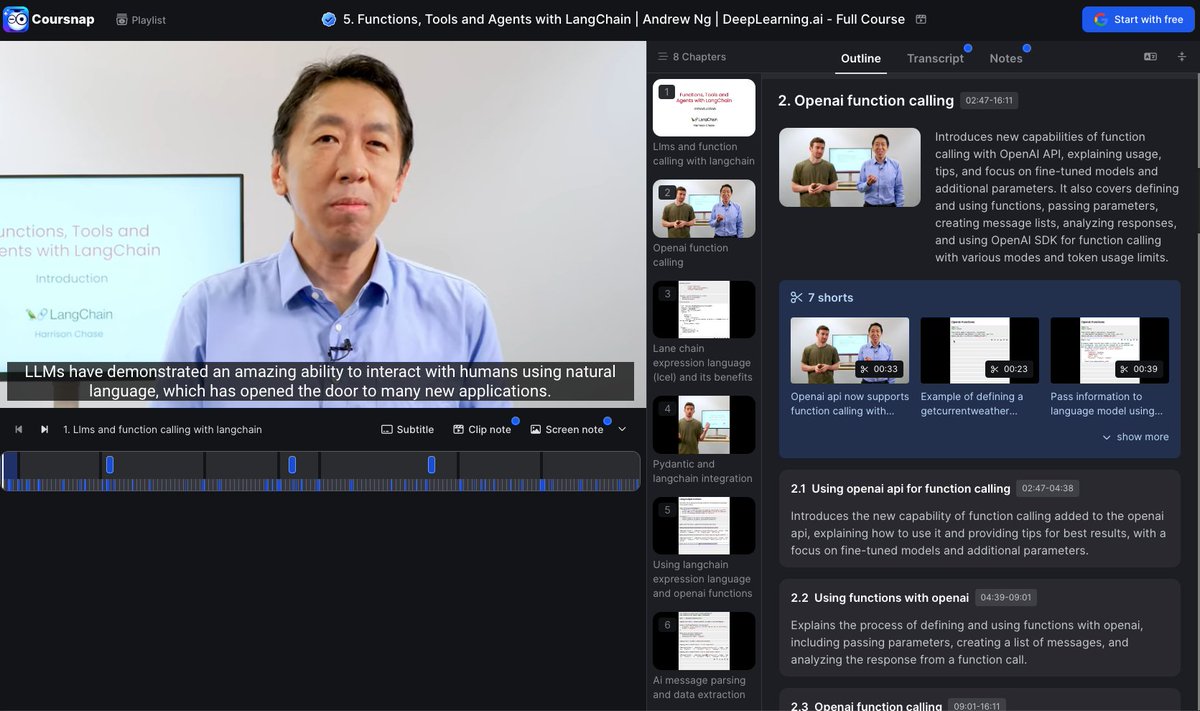The image size is (1200, 711).
Task: Open chapter 4 Pydantic and langchain thumbnail
Action: 704,425
